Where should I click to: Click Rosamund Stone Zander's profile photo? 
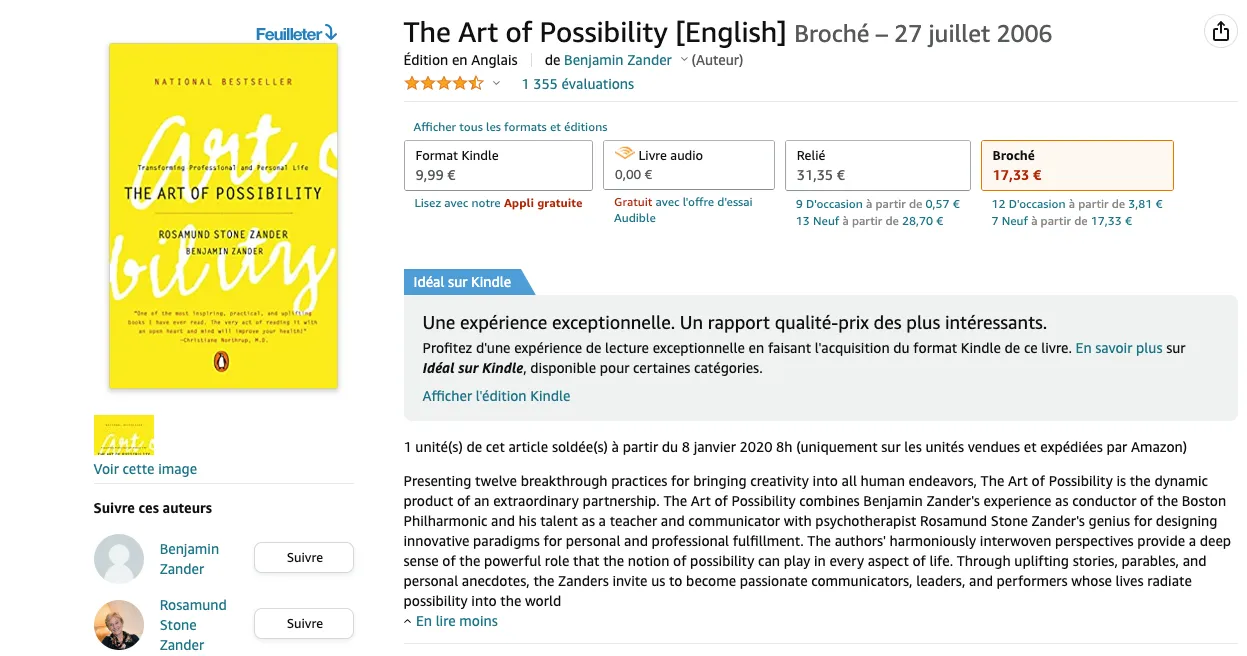[119, 624]
